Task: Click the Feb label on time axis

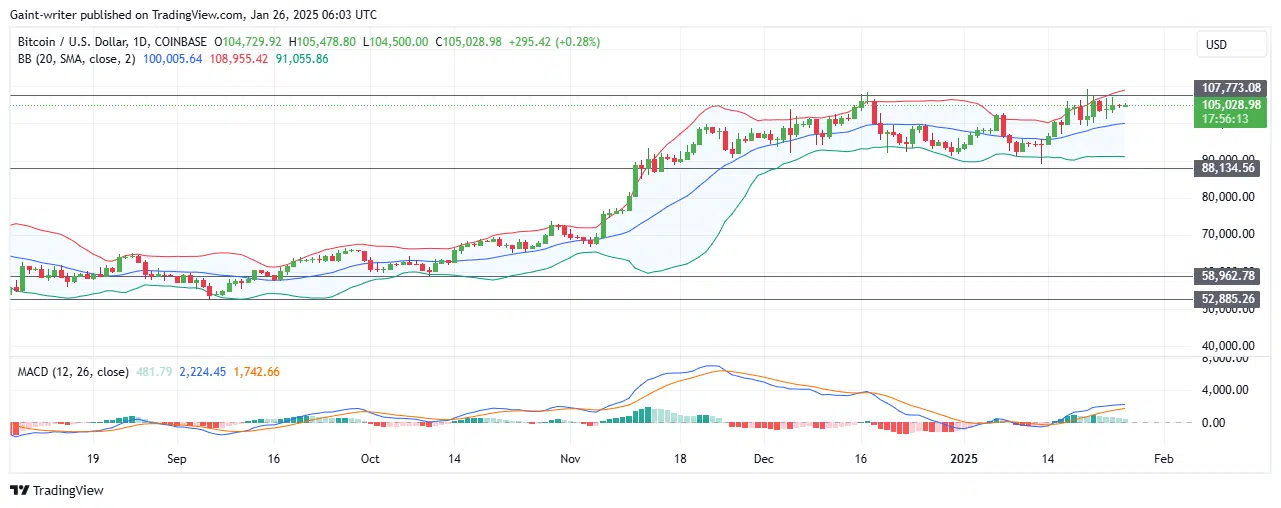Action: pos(1163,459)
